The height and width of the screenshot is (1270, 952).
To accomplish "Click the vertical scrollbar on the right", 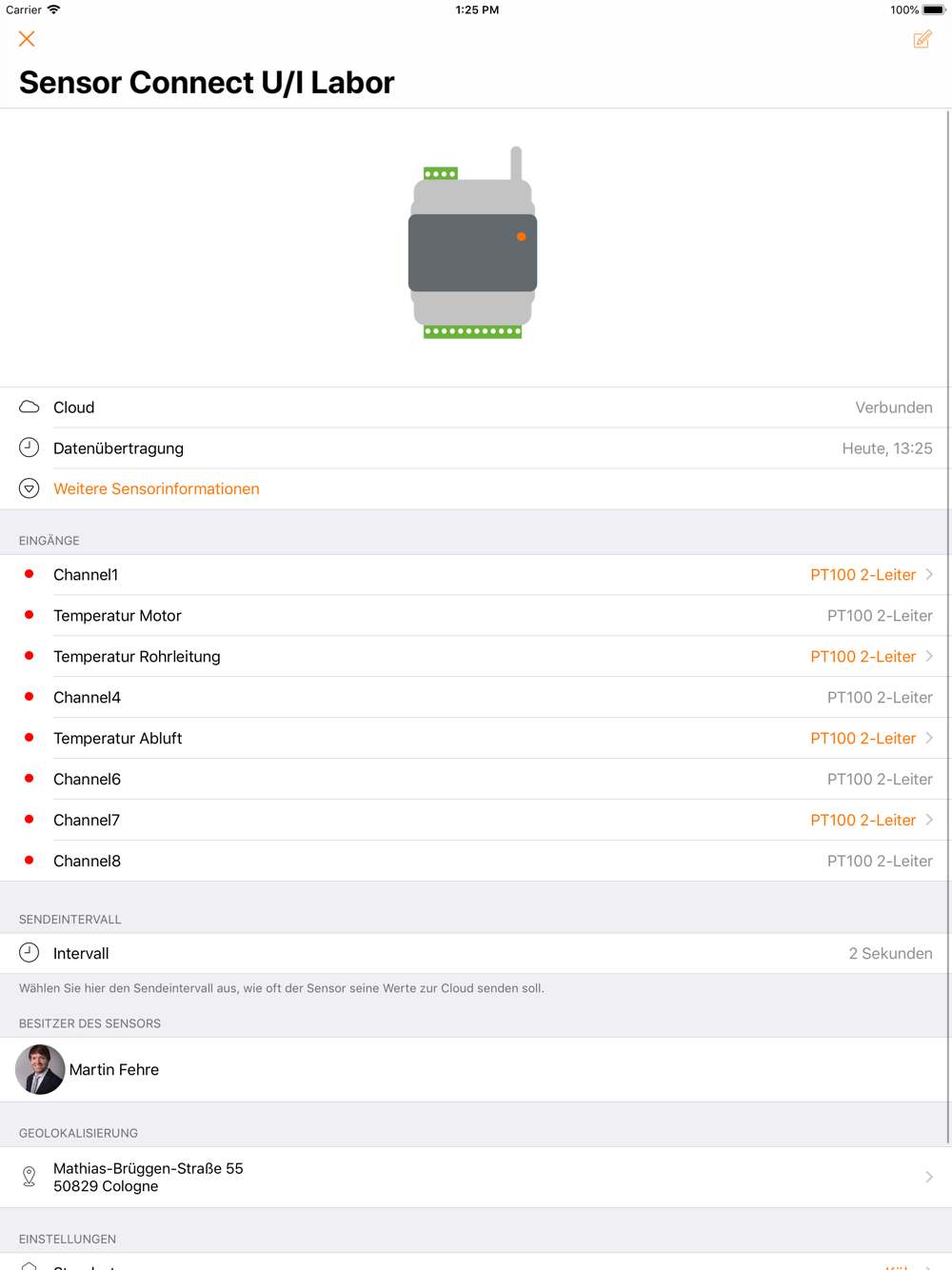I will click(948, 619).
